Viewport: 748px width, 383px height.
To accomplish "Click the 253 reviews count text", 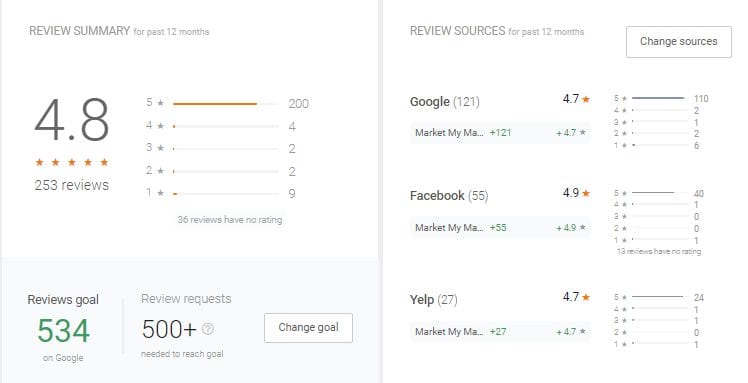I will 72,185.
